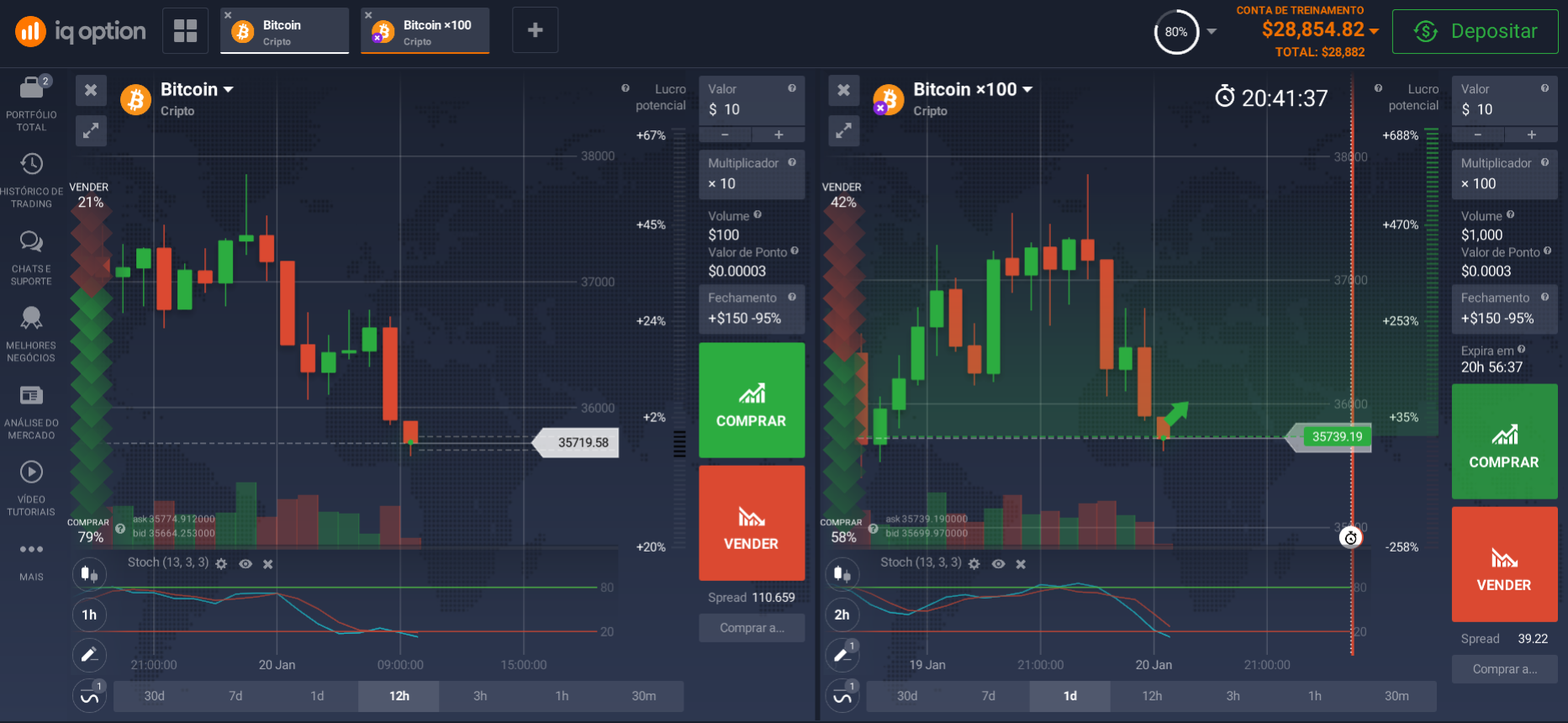The image size is (1568, 723).
Task: Select 30d timeframe on Bitcoin chart
Action: point(154,696)
